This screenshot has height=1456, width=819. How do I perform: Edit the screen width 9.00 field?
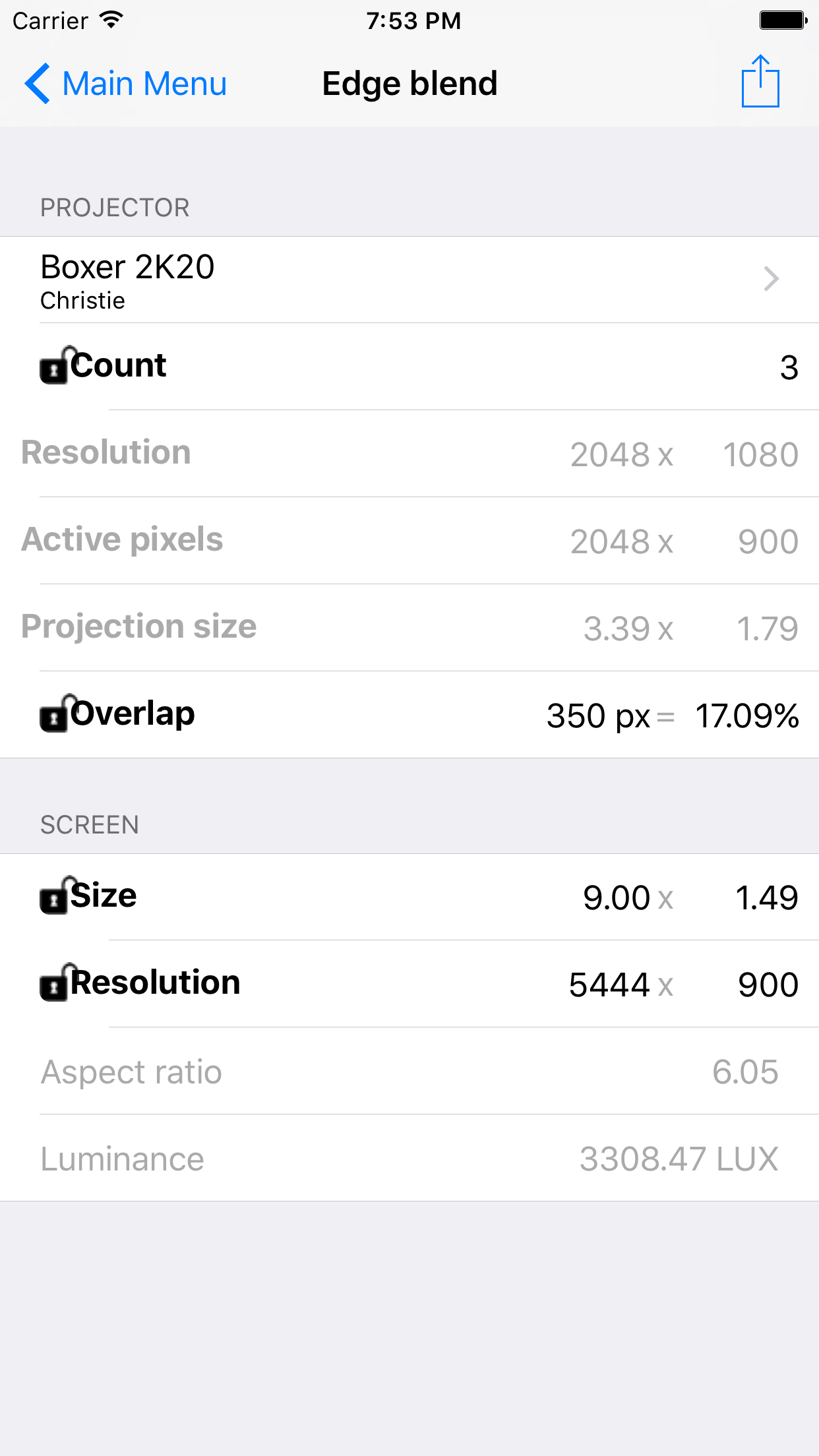[x=617, y=898]
